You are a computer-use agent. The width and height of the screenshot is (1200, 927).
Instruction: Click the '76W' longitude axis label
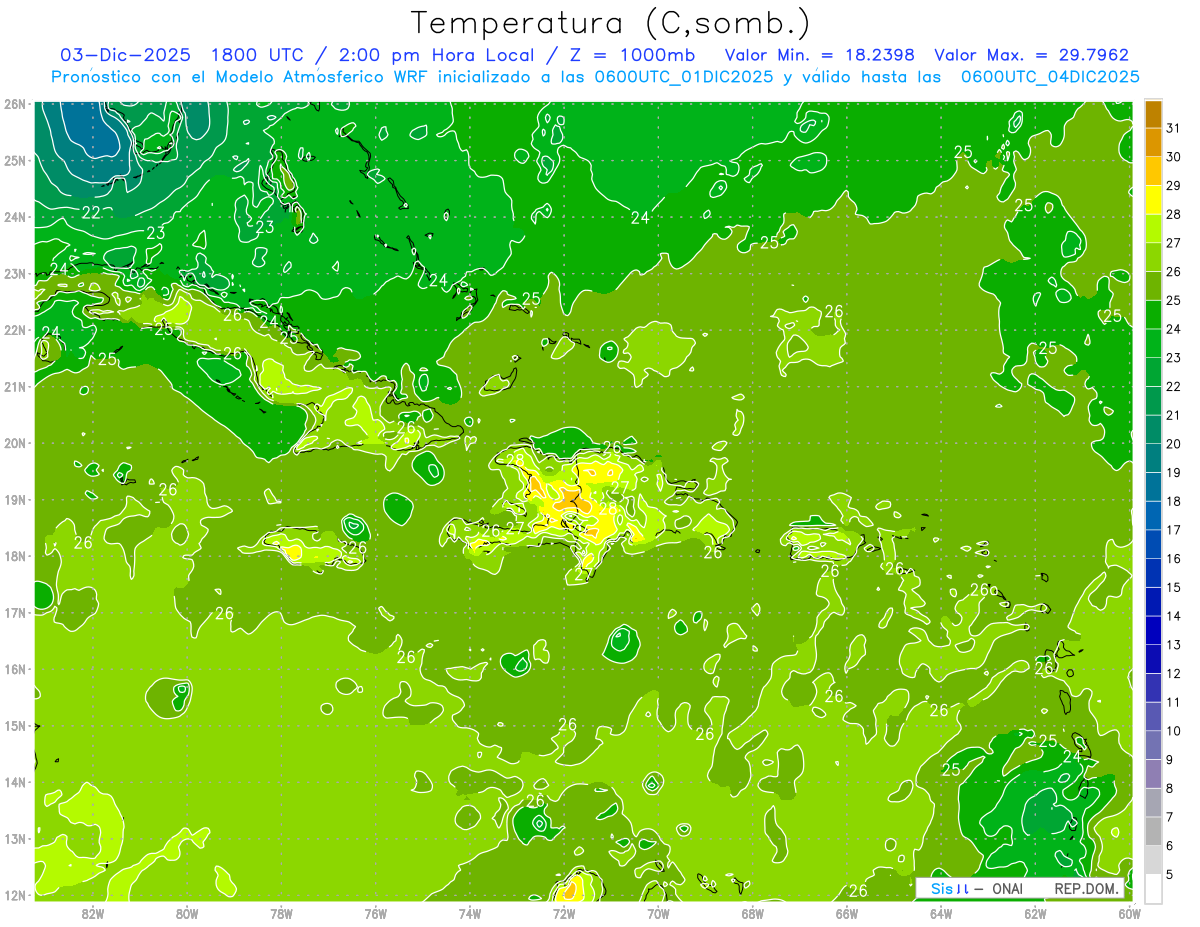(375, 913)
